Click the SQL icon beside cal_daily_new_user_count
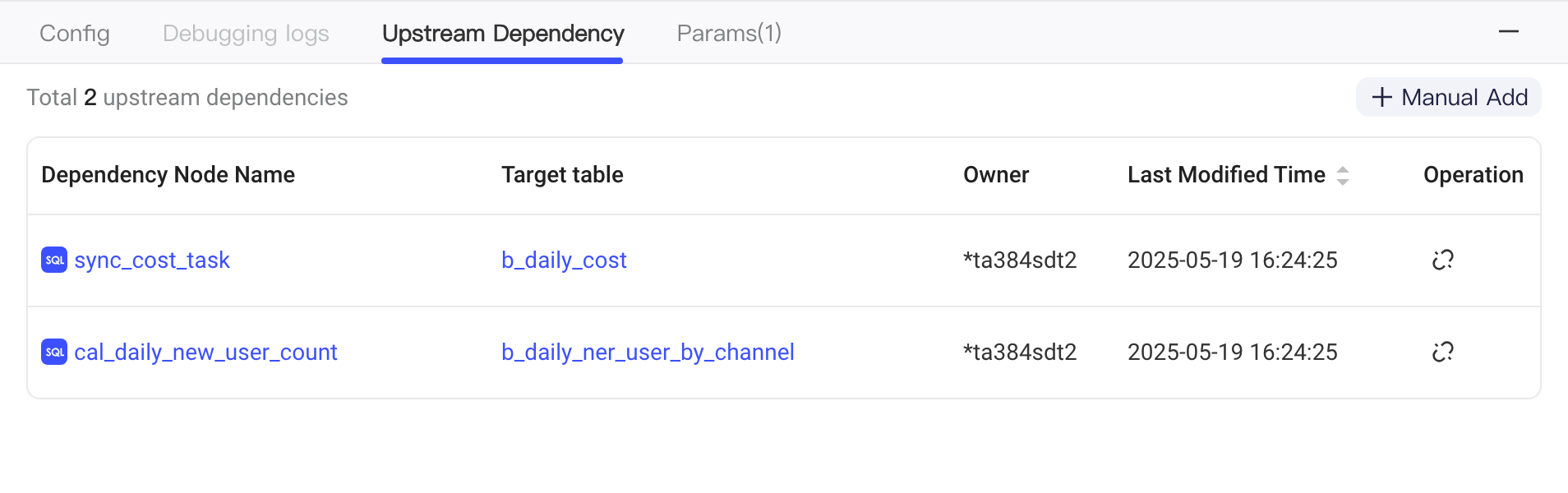The image size is (1568, 493). point(54,352)
